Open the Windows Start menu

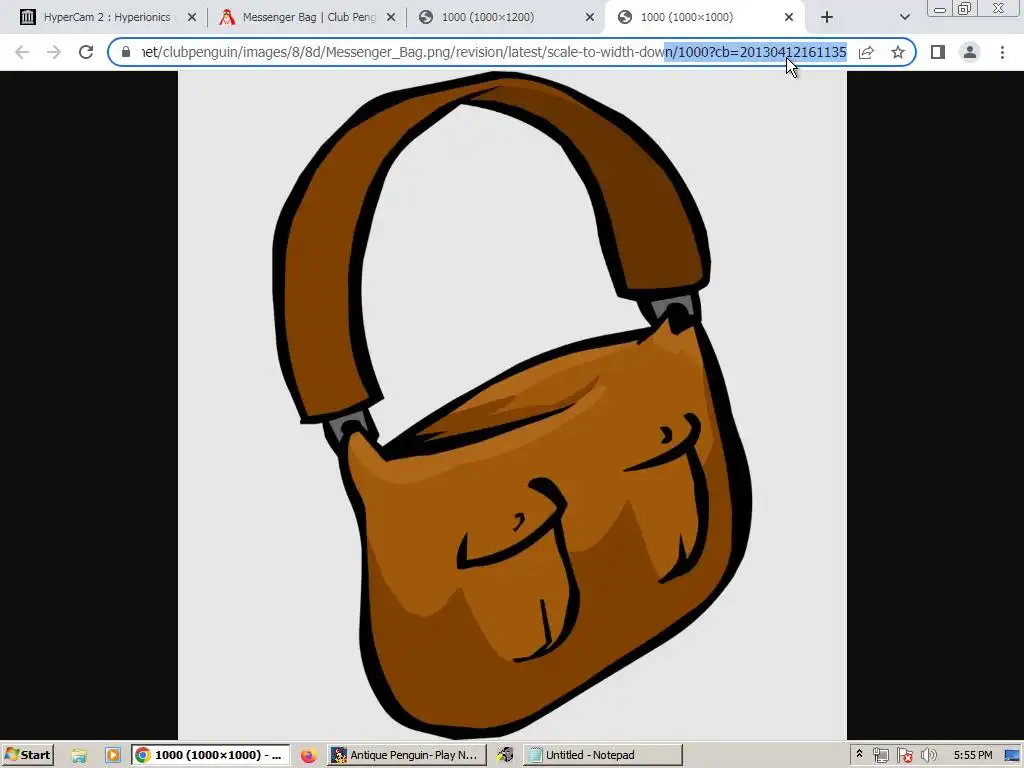tap(27, 755)
